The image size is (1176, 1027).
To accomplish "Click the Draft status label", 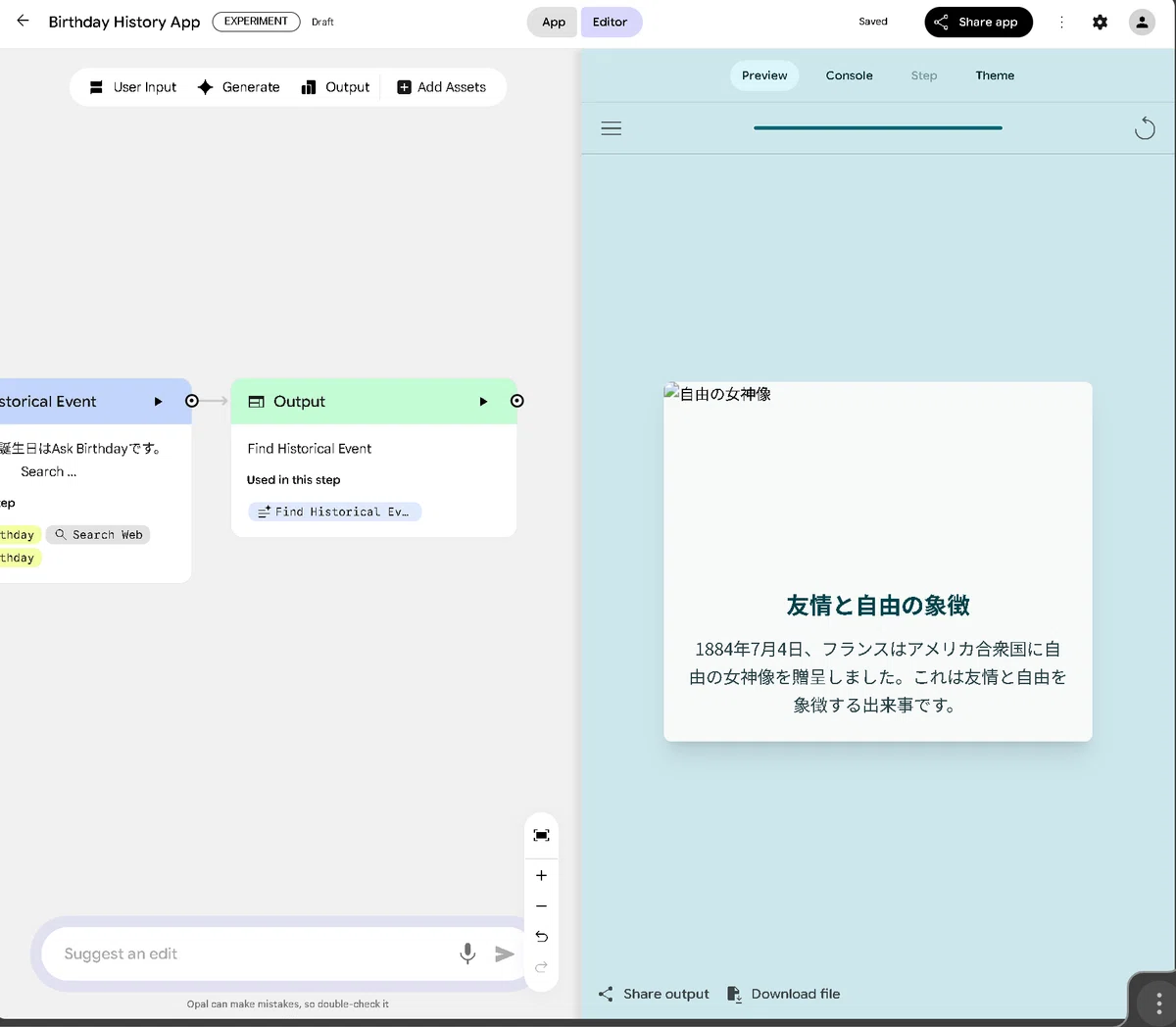I will tap(322, 22).
